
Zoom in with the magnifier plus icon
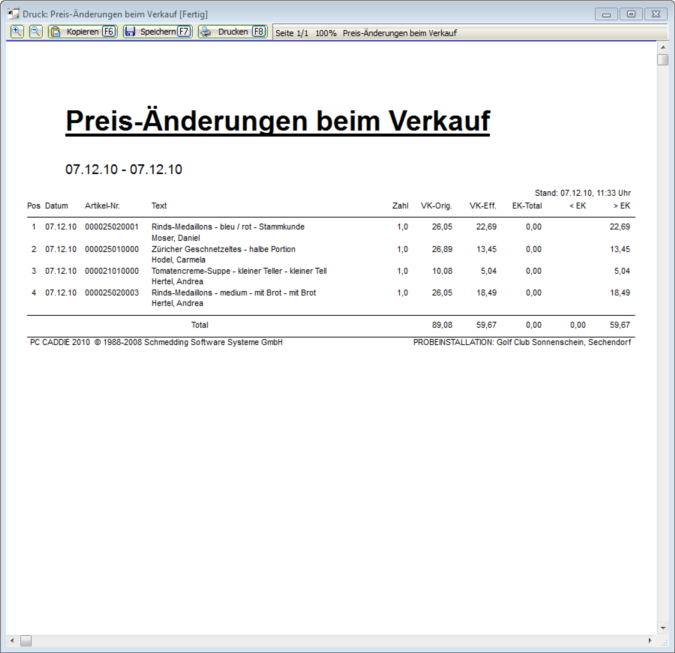click(17, 32)
